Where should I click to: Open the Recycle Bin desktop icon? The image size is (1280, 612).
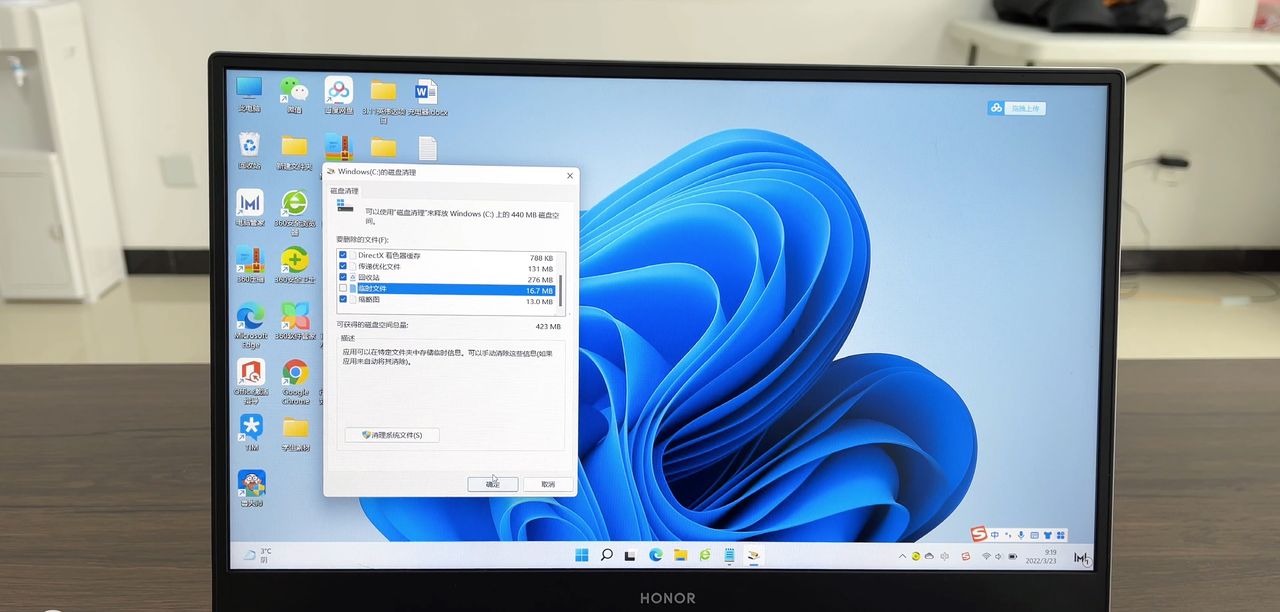[249, 146]
